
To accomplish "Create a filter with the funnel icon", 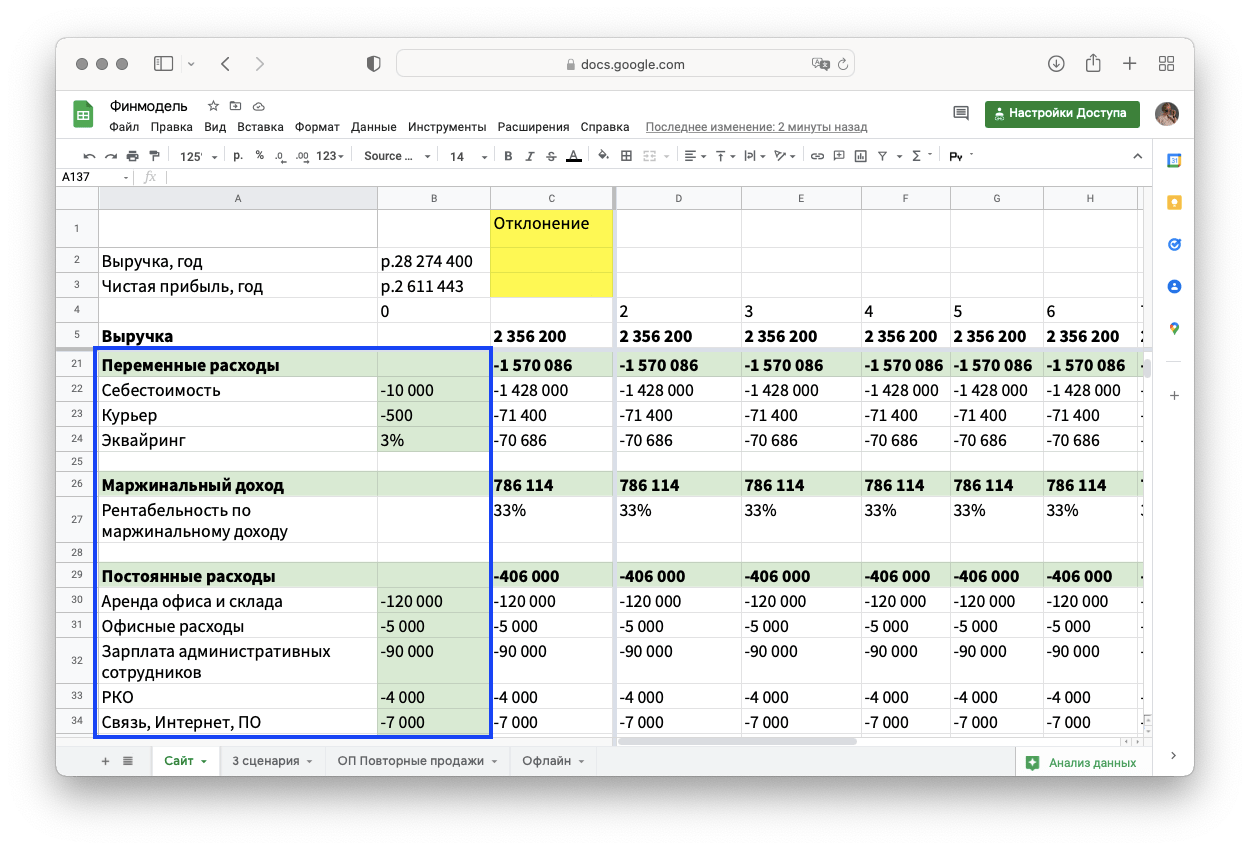I will pos(883,156).
